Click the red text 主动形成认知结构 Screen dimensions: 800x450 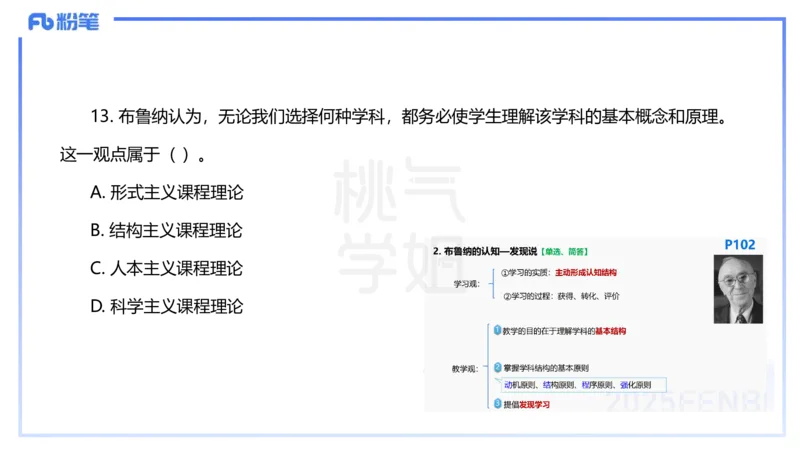(x=586, y=272)
